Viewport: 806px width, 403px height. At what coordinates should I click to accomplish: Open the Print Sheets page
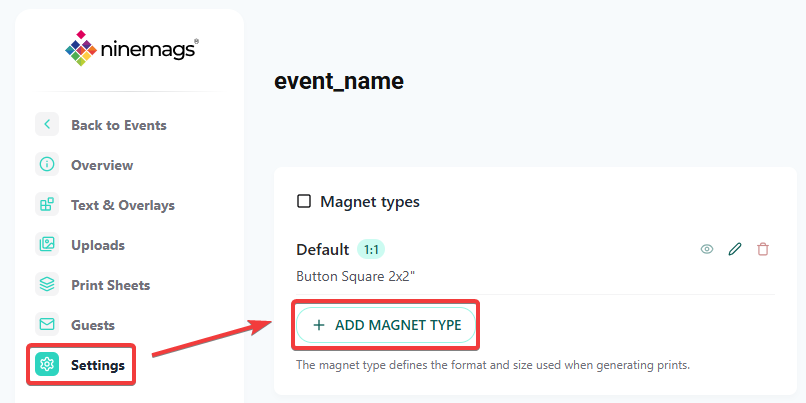click(111, 285)
